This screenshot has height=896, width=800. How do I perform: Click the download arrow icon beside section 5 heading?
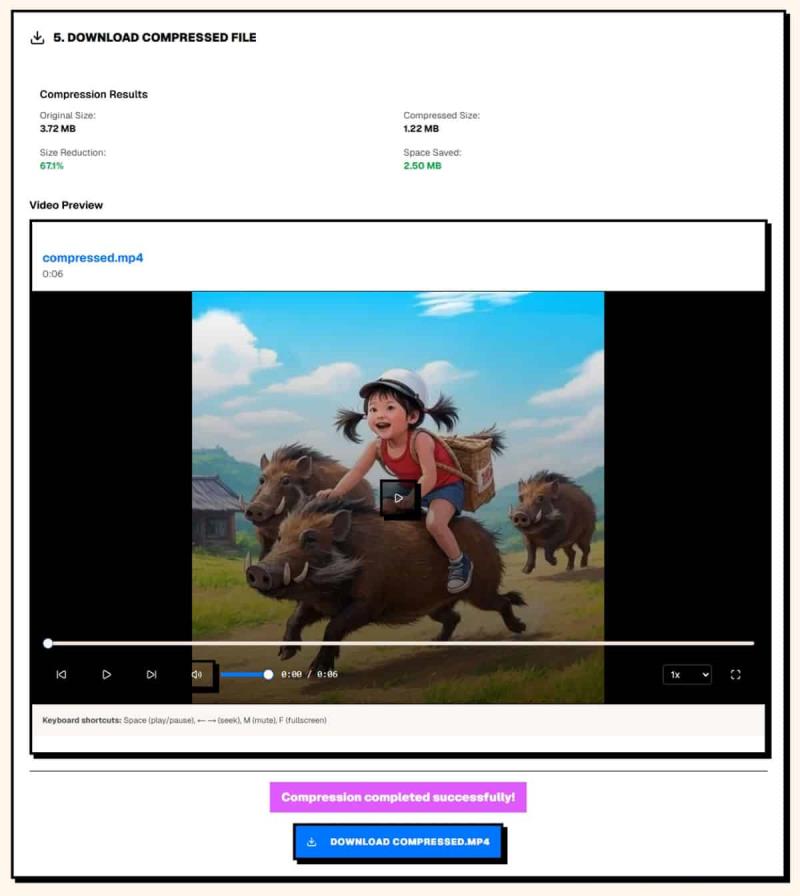click(x=37, y=36)
